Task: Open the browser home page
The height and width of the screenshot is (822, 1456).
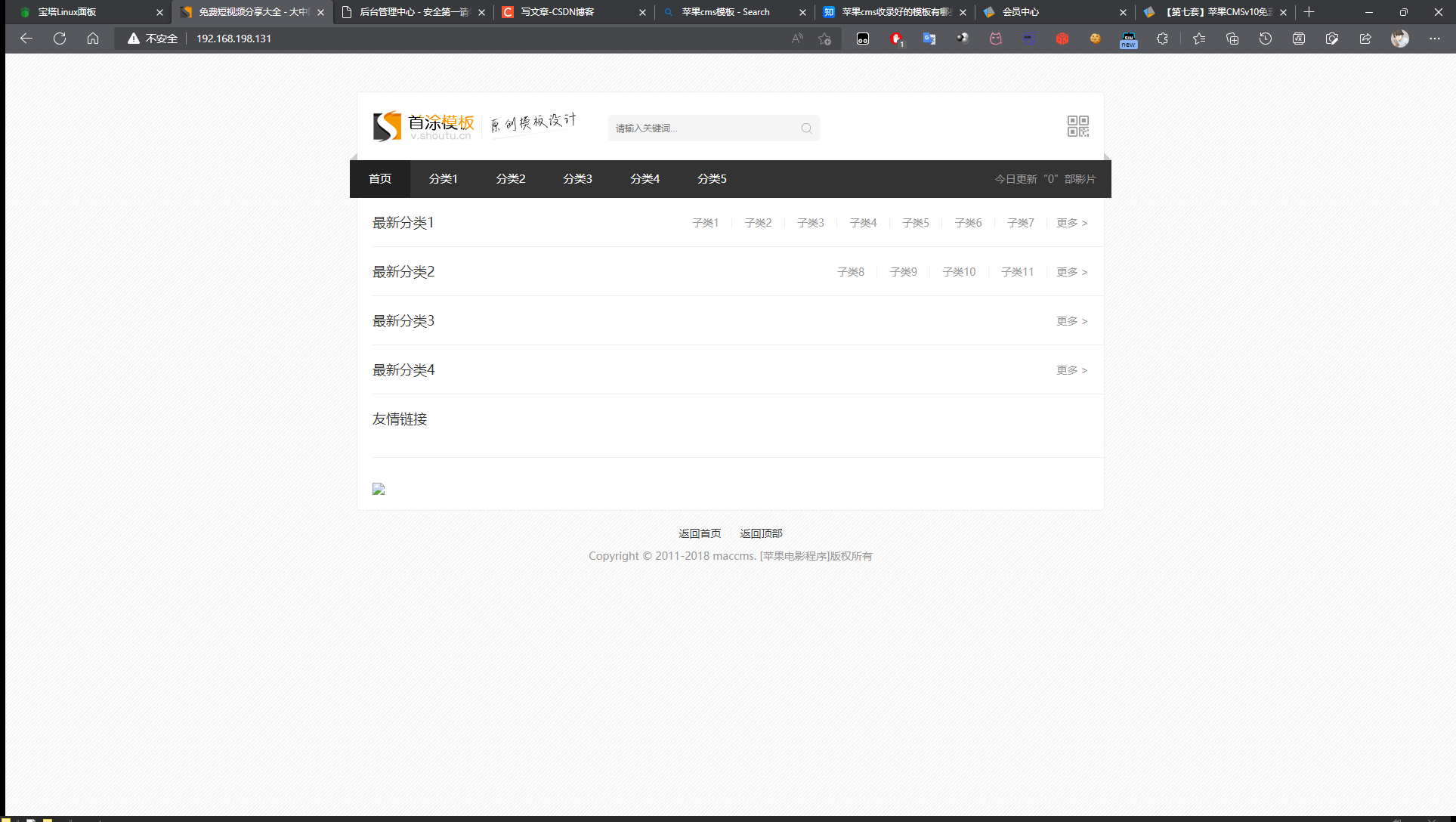Action: coord(93,39)
